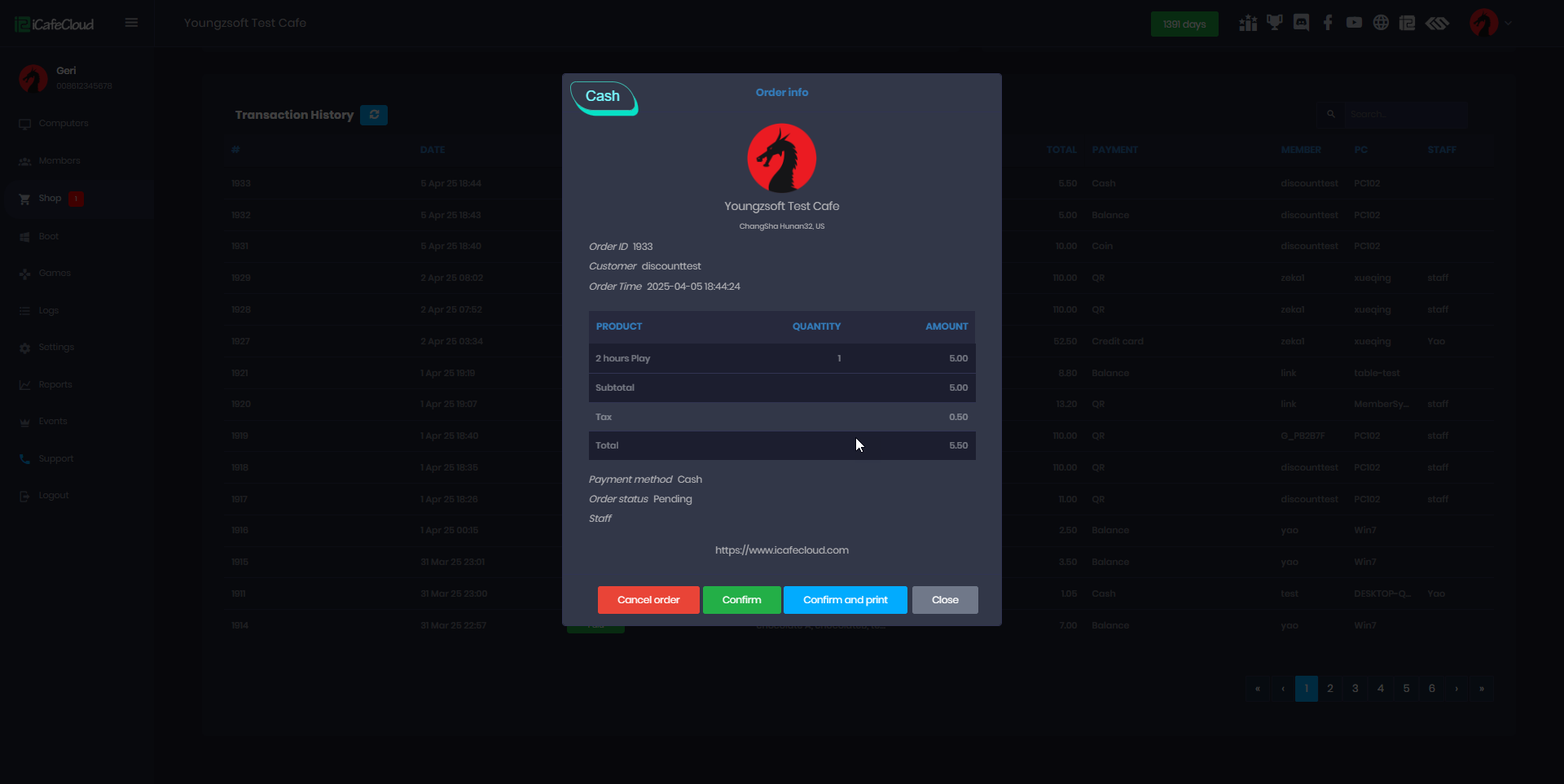Open Members in the sidebar
Viewport: 1564px width, 784px height.
coord(59,161)
